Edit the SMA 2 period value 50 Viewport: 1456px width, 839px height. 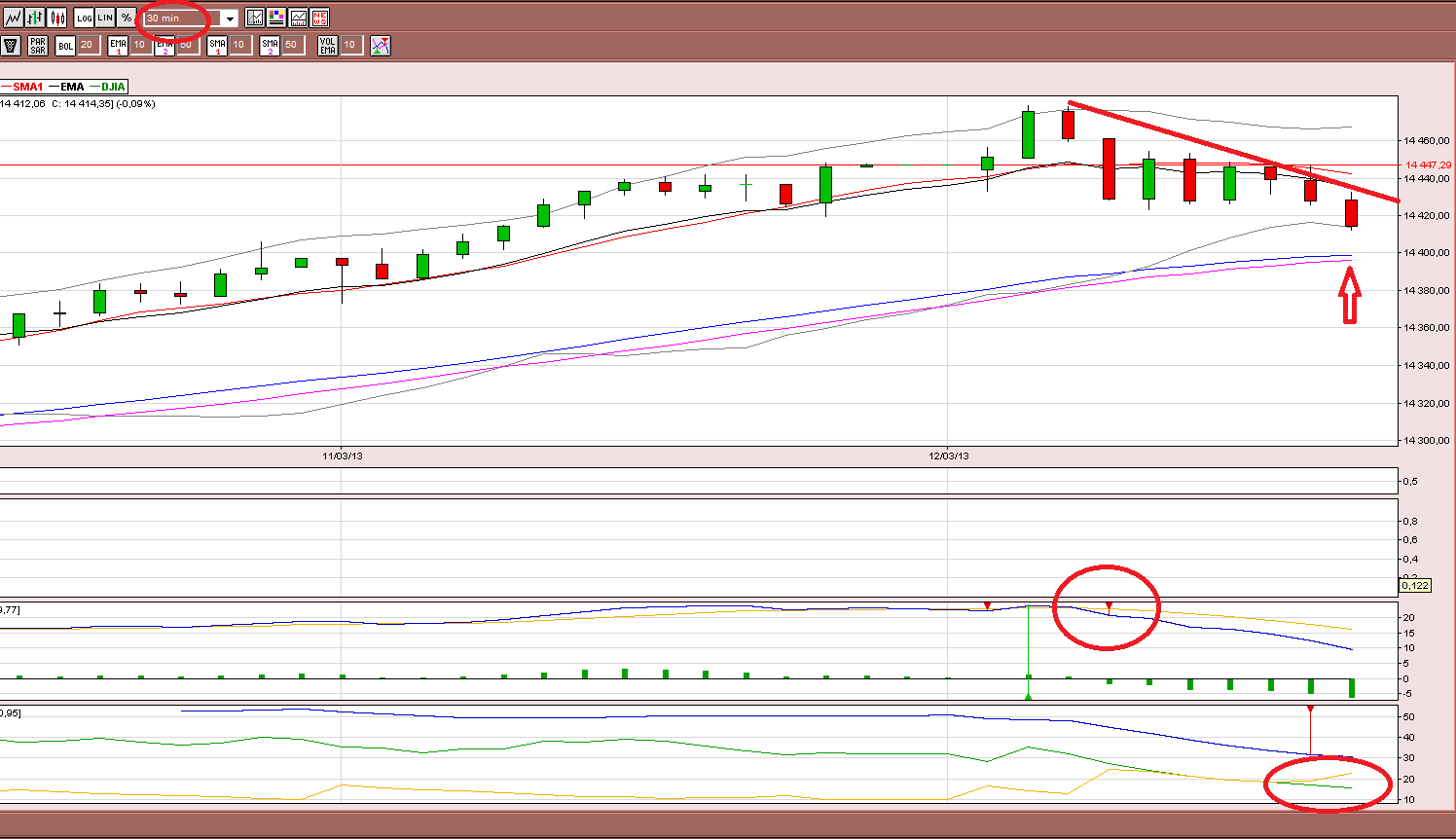(x=293, y=45)
